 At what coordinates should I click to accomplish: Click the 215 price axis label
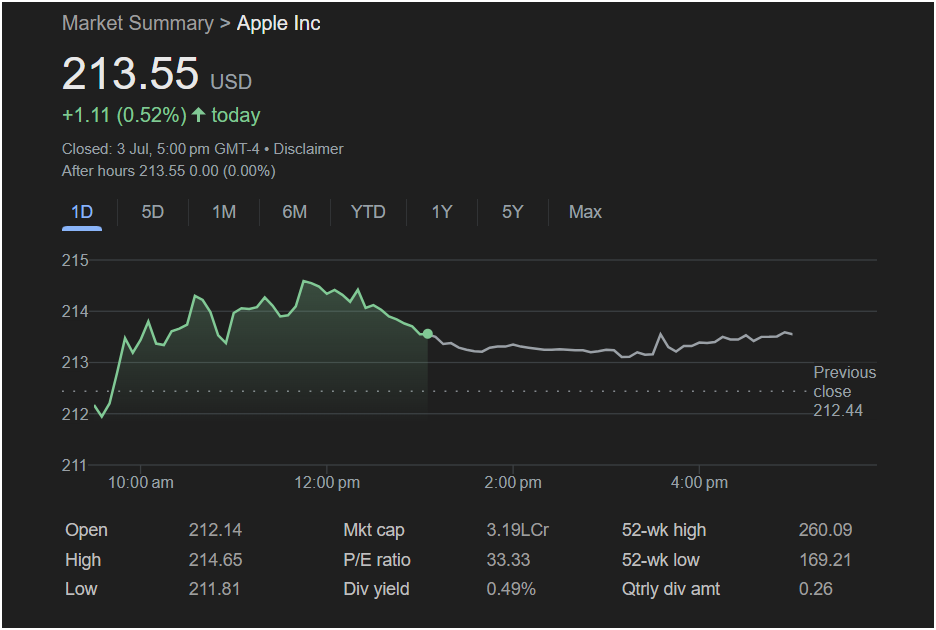[75, 260]
